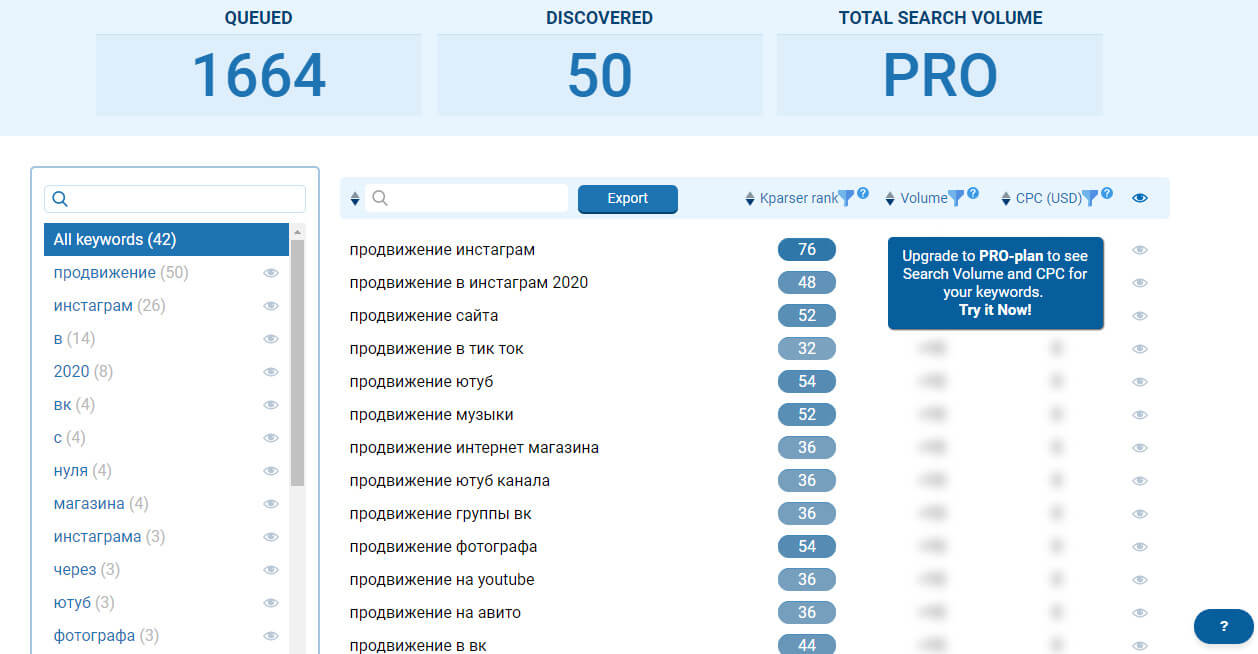The height and width of the screenshot is (654, 1258).
Task: Open the floating help question button
Action: click(x=1224, y=626)
